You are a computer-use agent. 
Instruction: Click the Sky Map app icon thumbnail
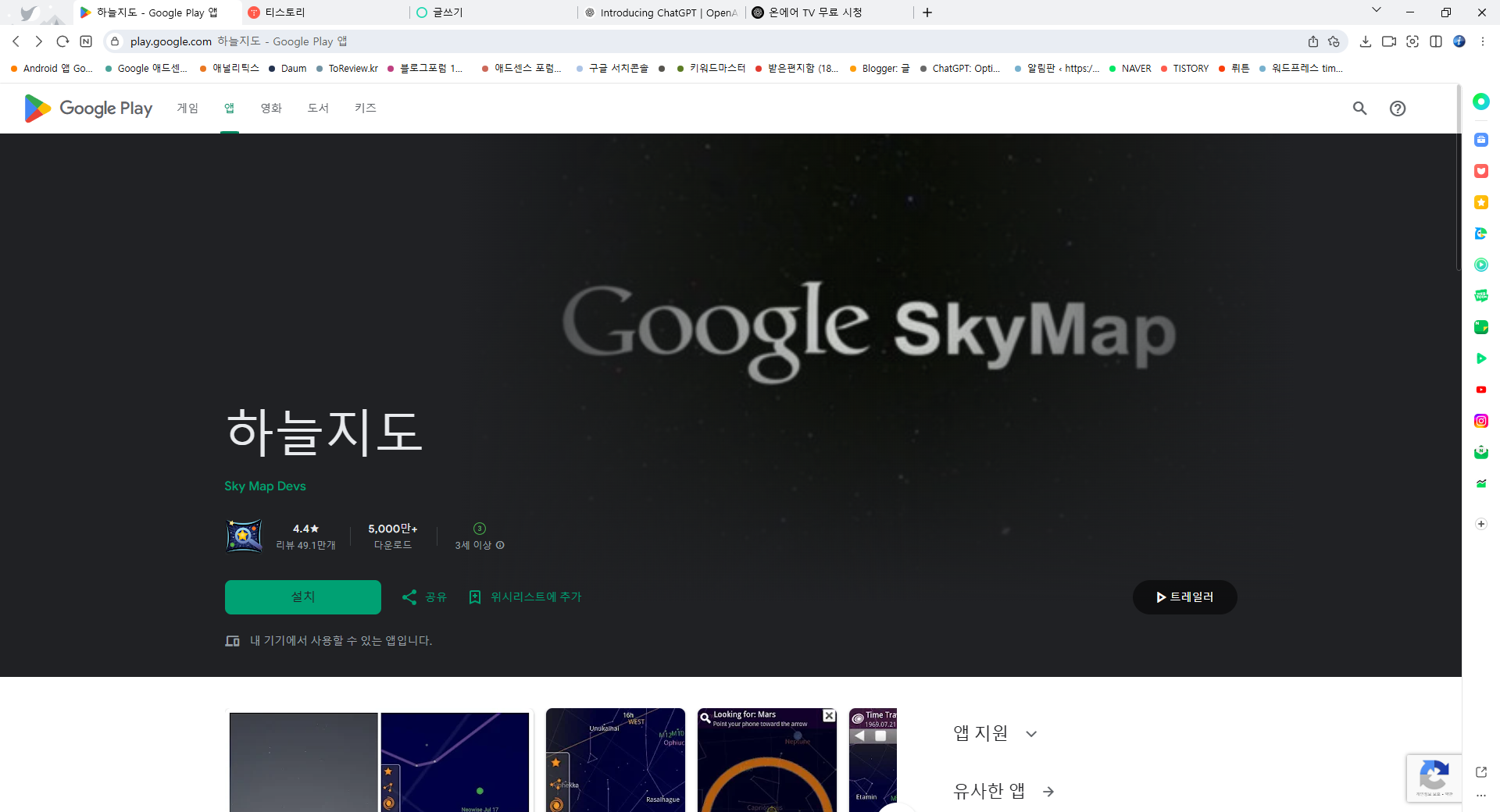click(244, 536)
